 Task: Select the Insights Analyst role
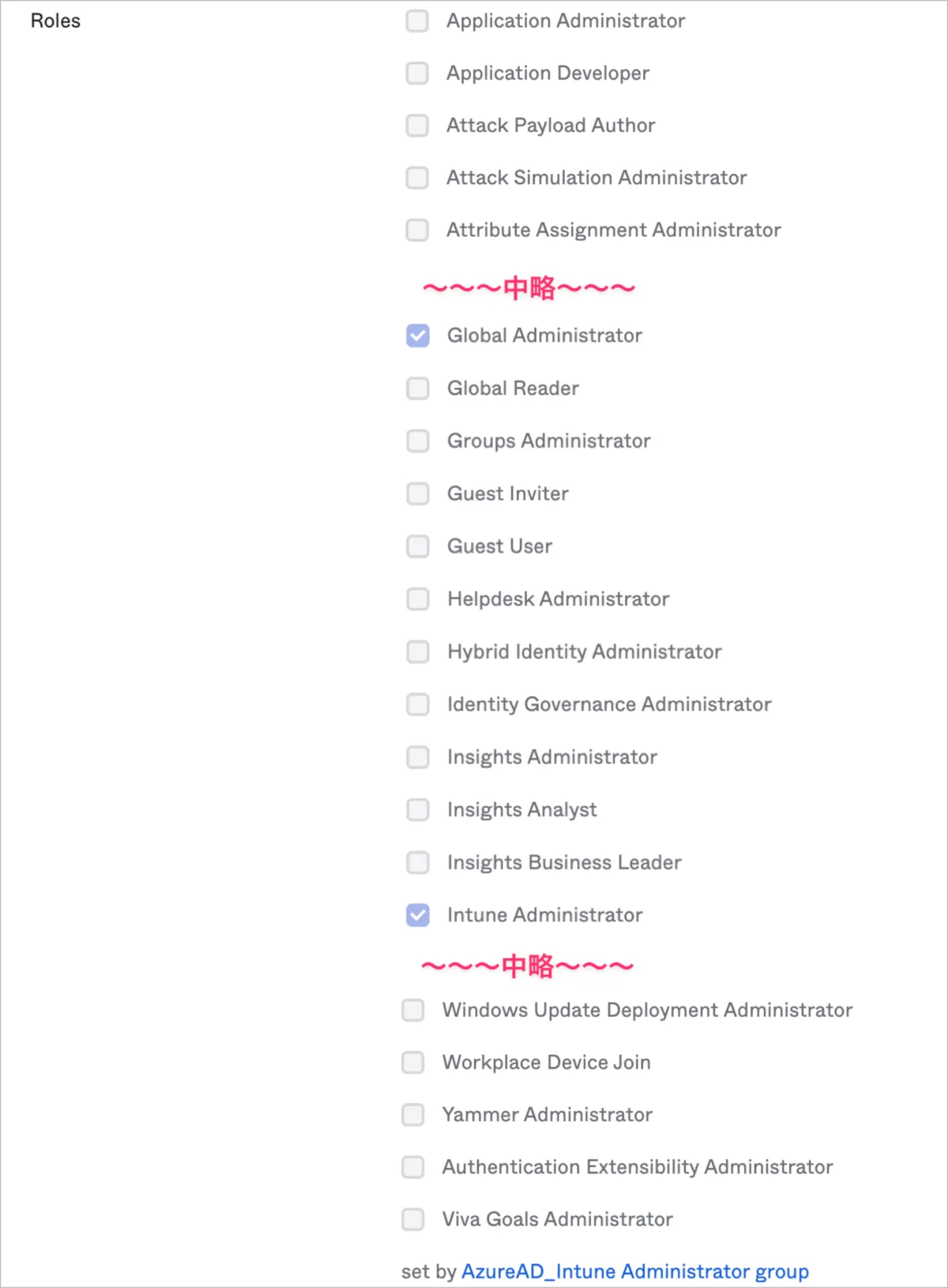(x=418, y=809)
